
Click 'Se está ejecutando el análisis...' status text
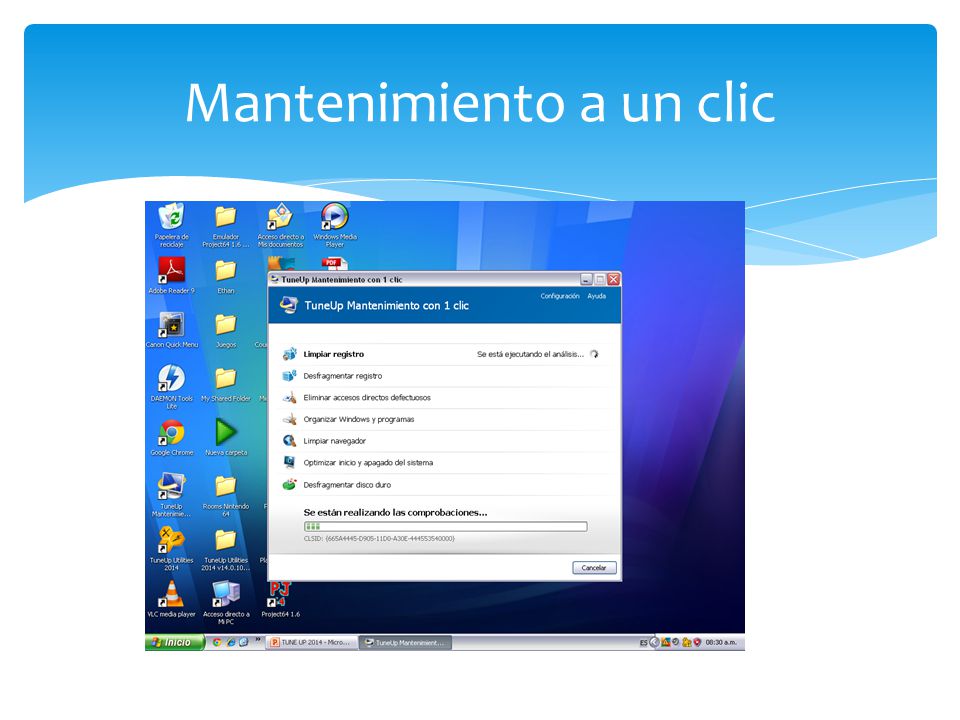[530, 354]
